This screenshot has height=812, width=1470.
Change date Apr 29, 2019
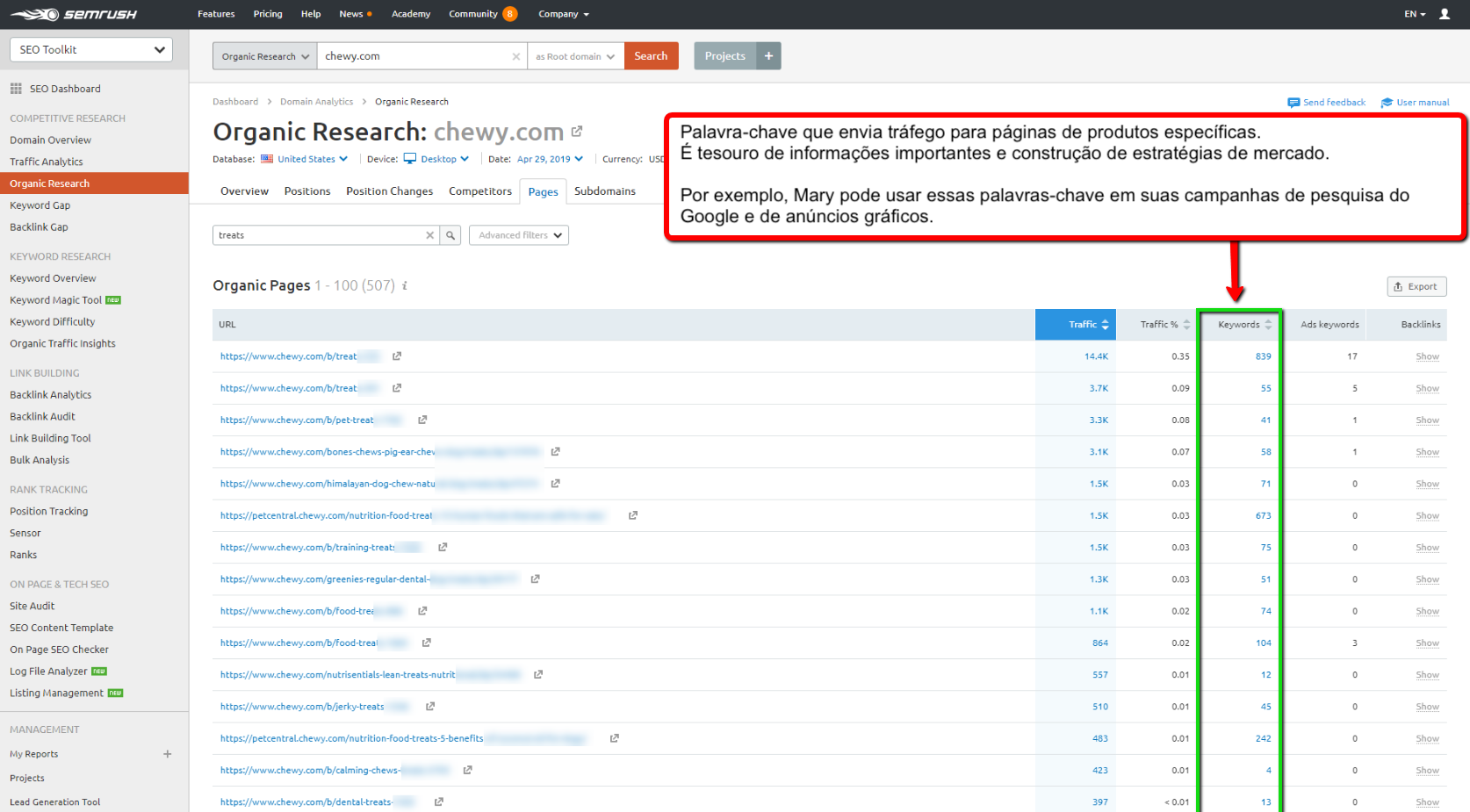point(550,159)
